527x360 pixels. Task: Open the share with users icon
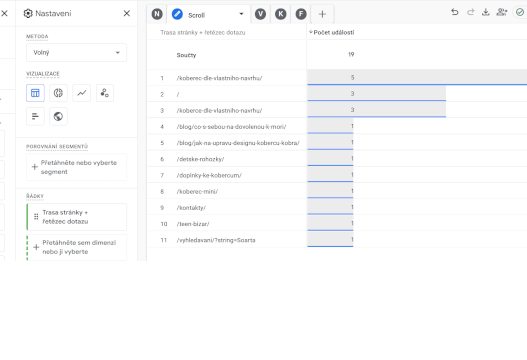(502, 12)
